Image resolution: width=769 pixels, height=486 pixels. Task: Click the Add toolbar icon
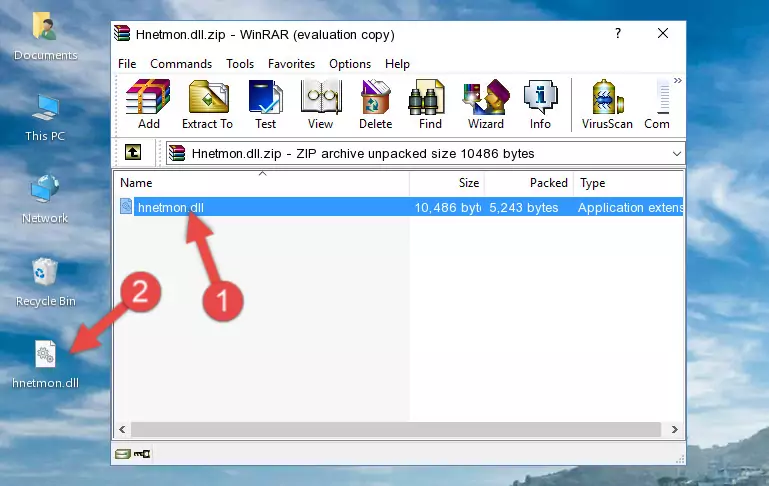tap(148, 104)
